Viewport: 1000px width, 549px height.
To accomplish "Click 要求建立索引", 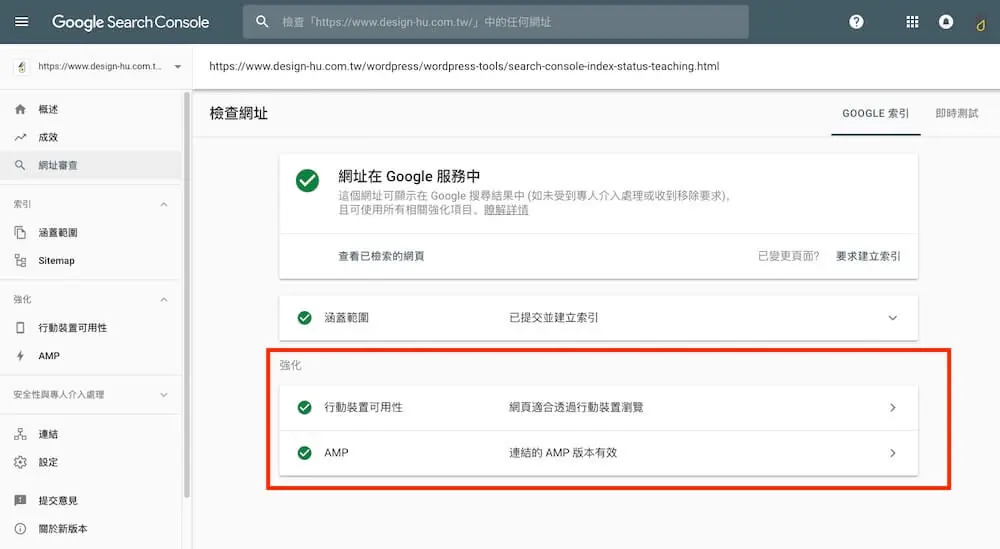I will [868, 256].
